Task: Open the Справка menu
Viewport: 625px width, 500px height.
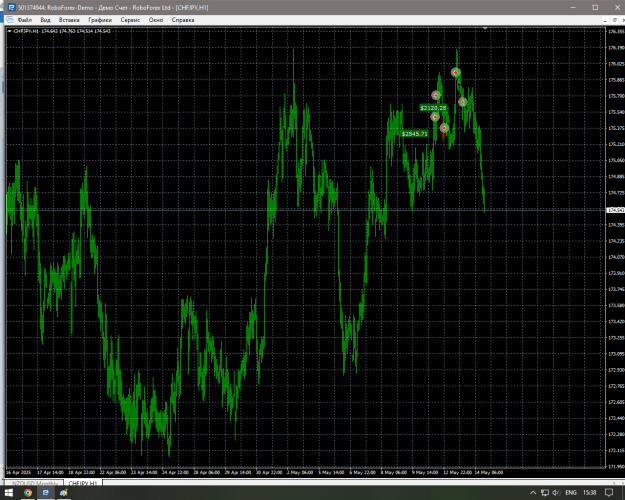Action: pos(183,20)
